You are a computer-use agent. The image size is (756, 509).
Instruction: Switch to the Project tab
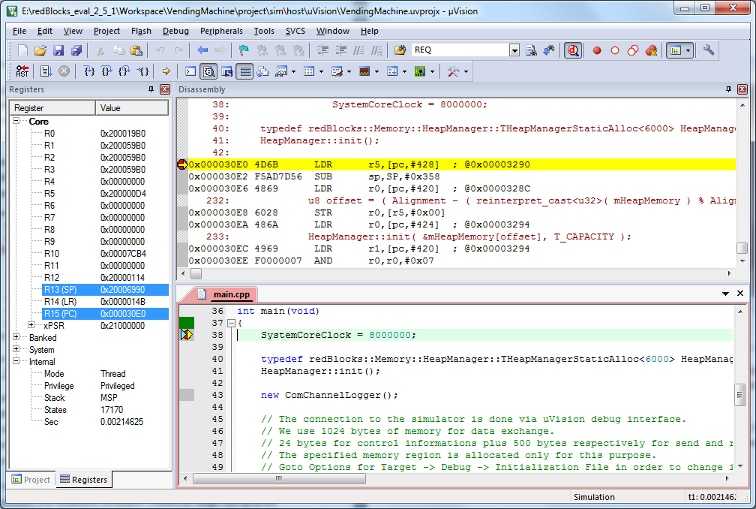click(31, 480)
